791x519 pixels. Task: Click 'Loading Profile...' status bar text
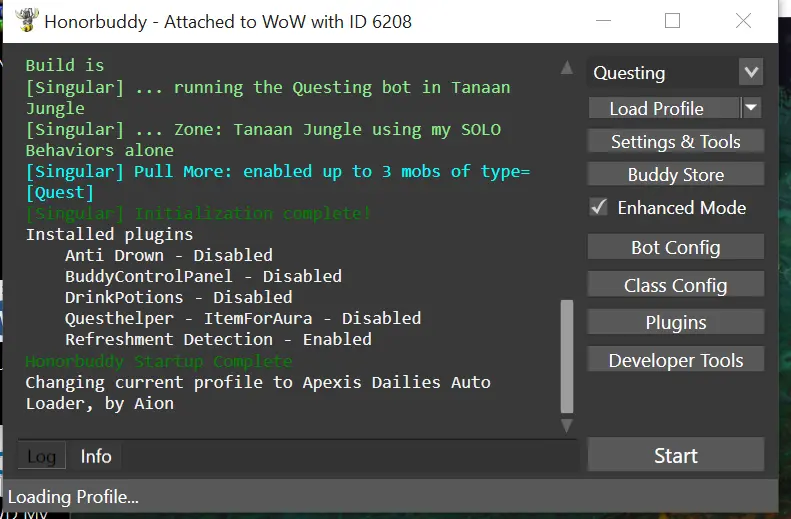(73, 497)
